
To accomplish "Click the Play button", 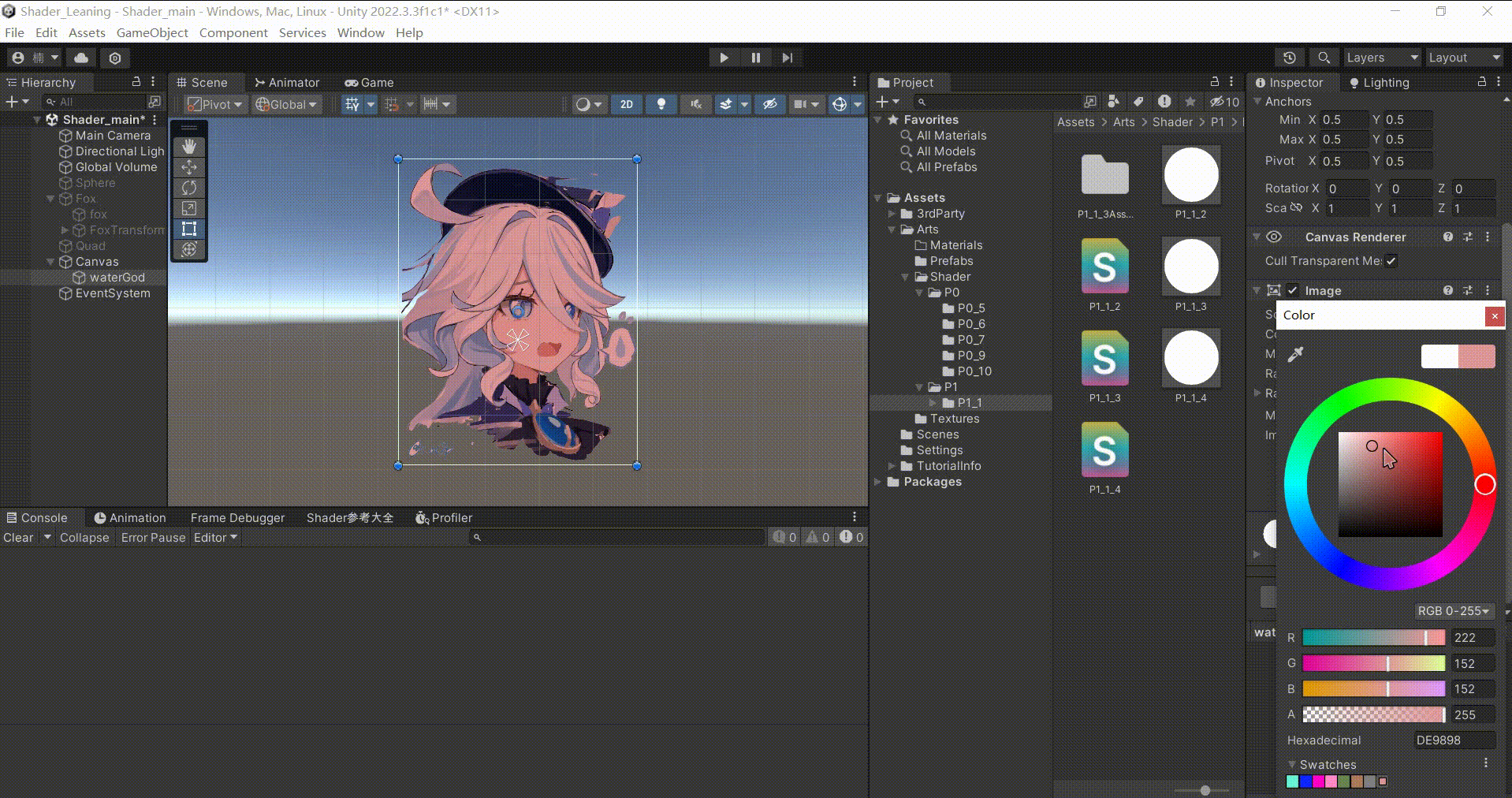I will [x=724, y=58].
